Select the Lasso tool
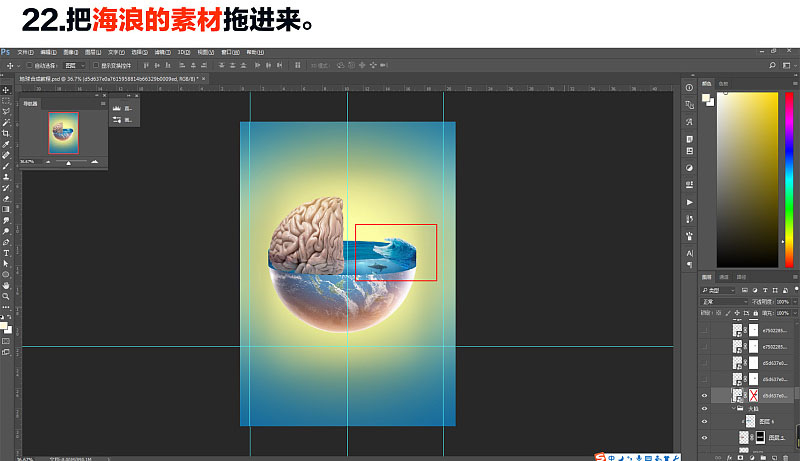Viewport: 800px width, 461px height. coord(6,112)
